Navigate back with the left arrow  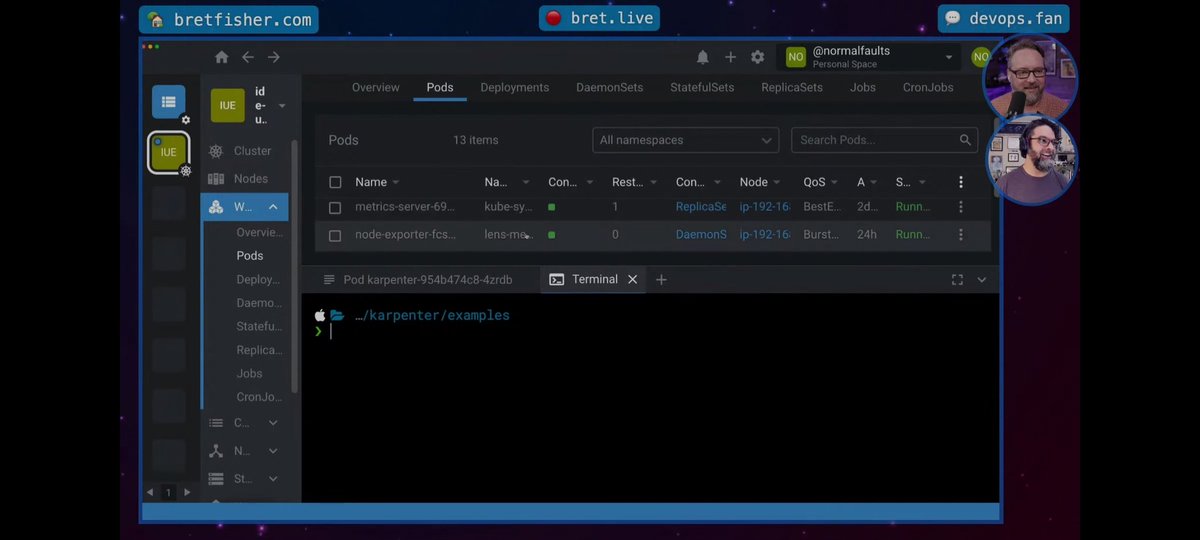[x=248, y=58]
